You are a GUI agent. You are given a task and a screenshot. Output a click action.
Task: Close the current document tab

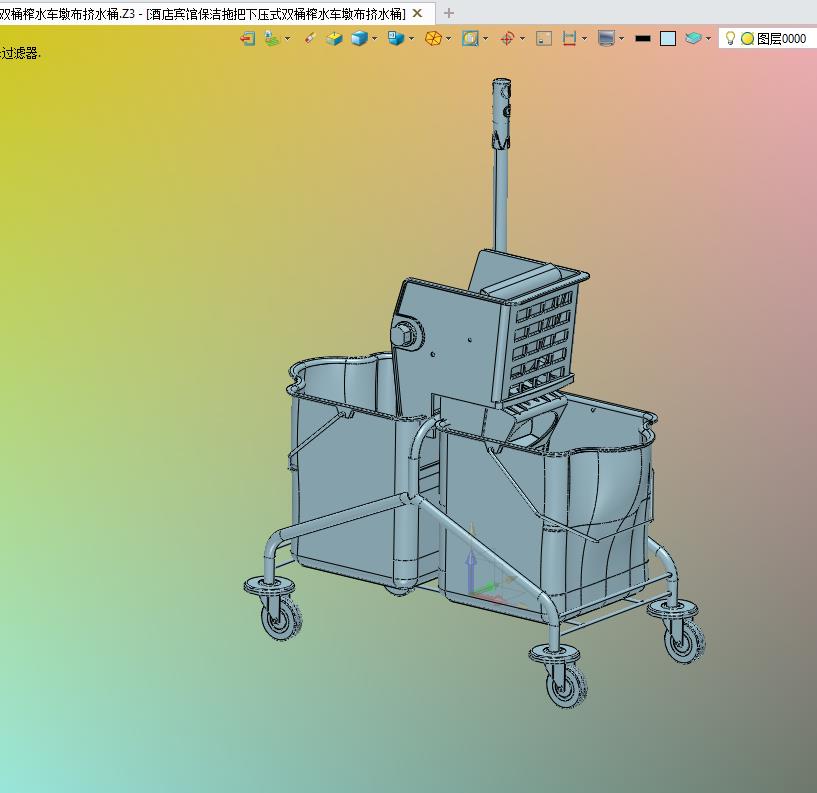(x=417, y=14)
